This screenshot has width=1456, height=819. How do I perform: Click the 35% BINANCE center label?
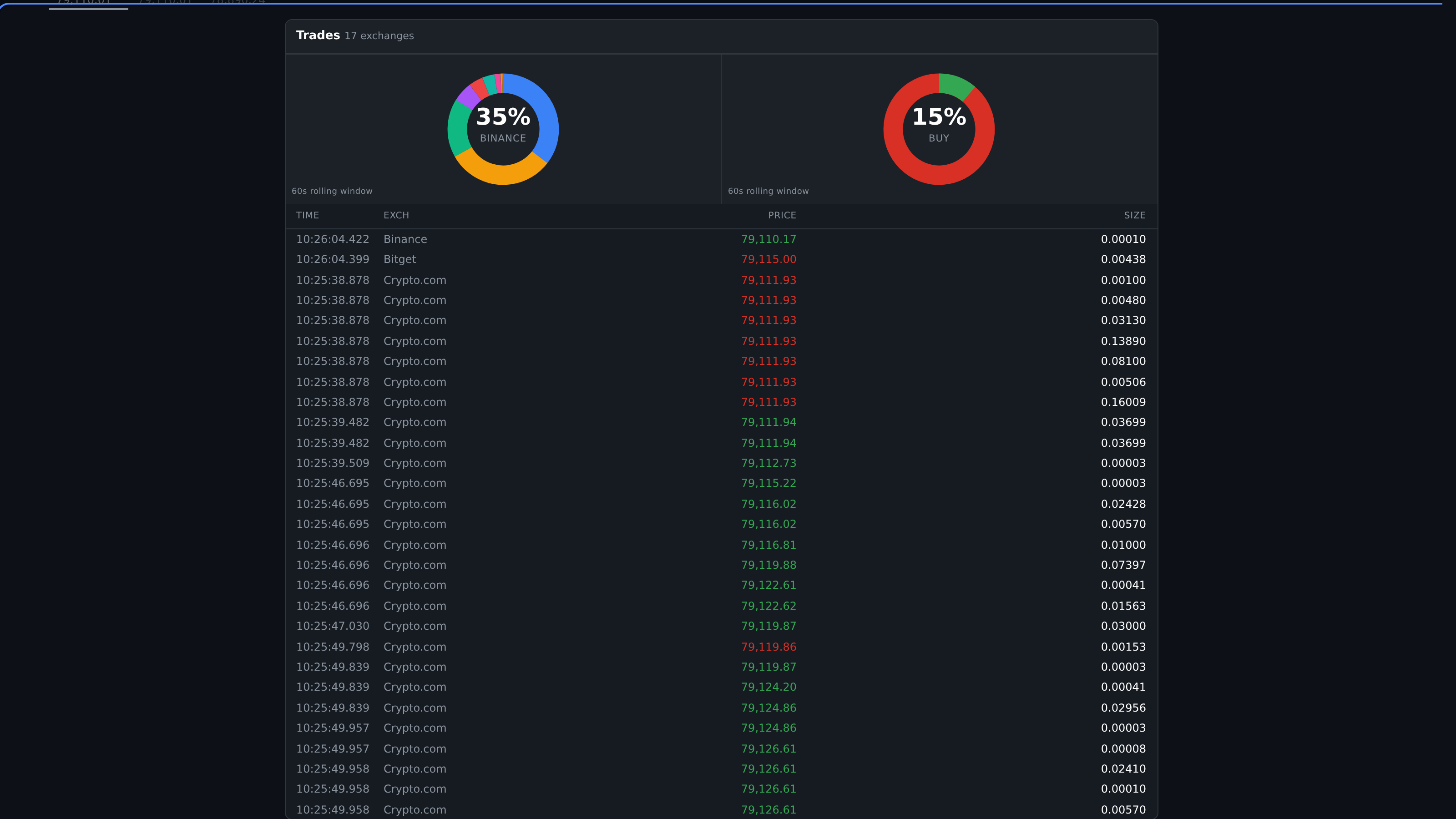click(x=503, y=124)
